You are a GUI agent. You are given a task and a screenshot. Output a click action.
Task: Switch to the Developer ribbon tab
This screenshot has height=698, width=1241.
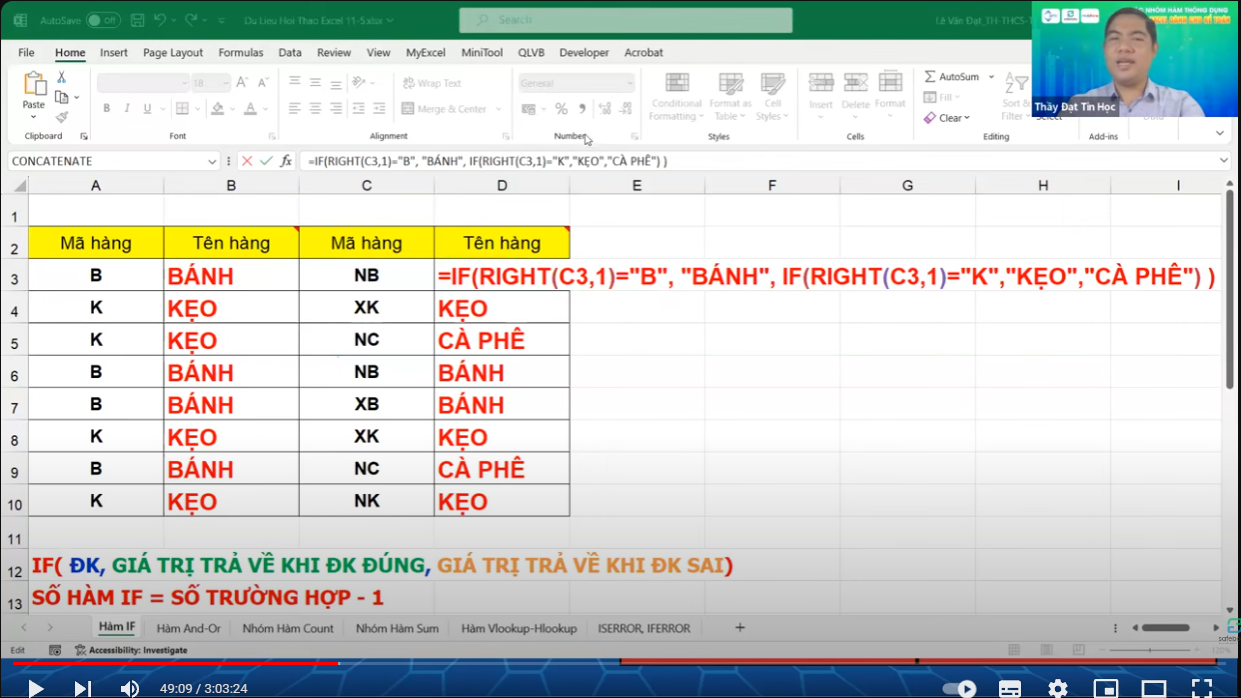pos(584,53)
